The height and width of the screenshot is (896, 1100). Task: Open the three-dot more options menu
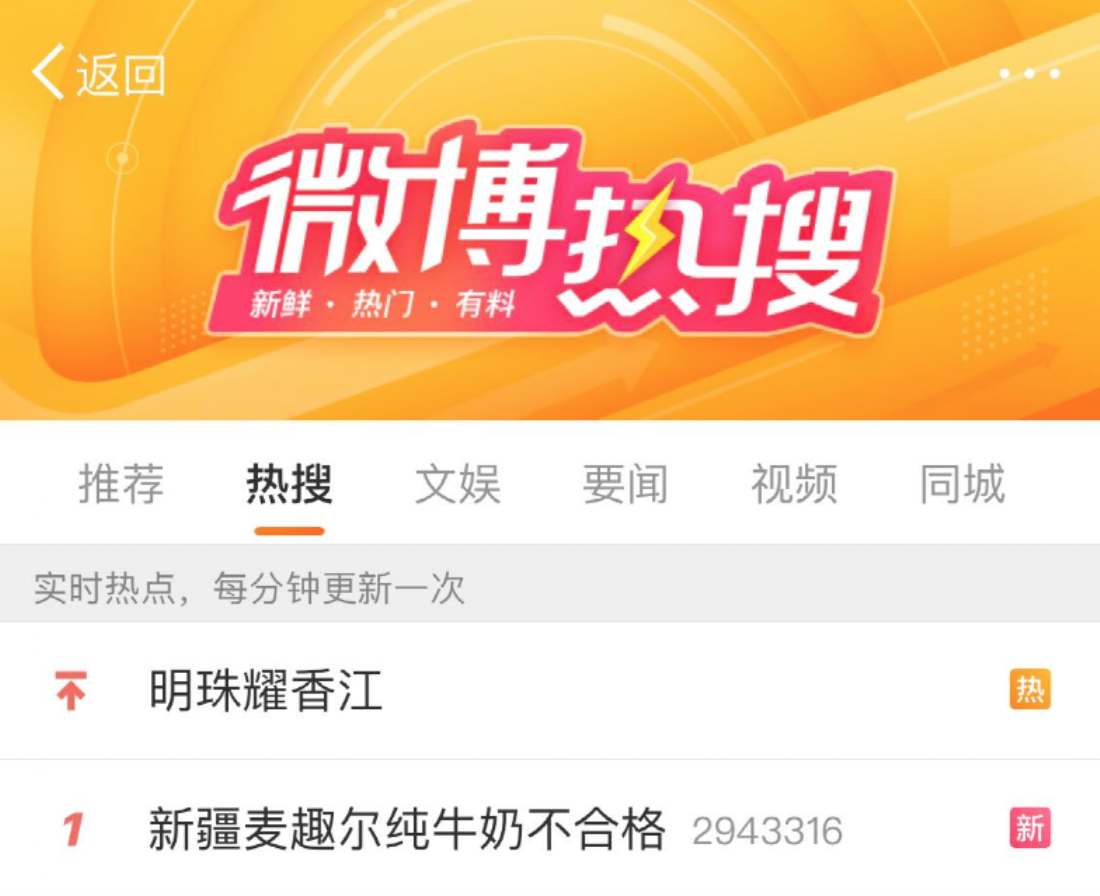[1028, 73]
